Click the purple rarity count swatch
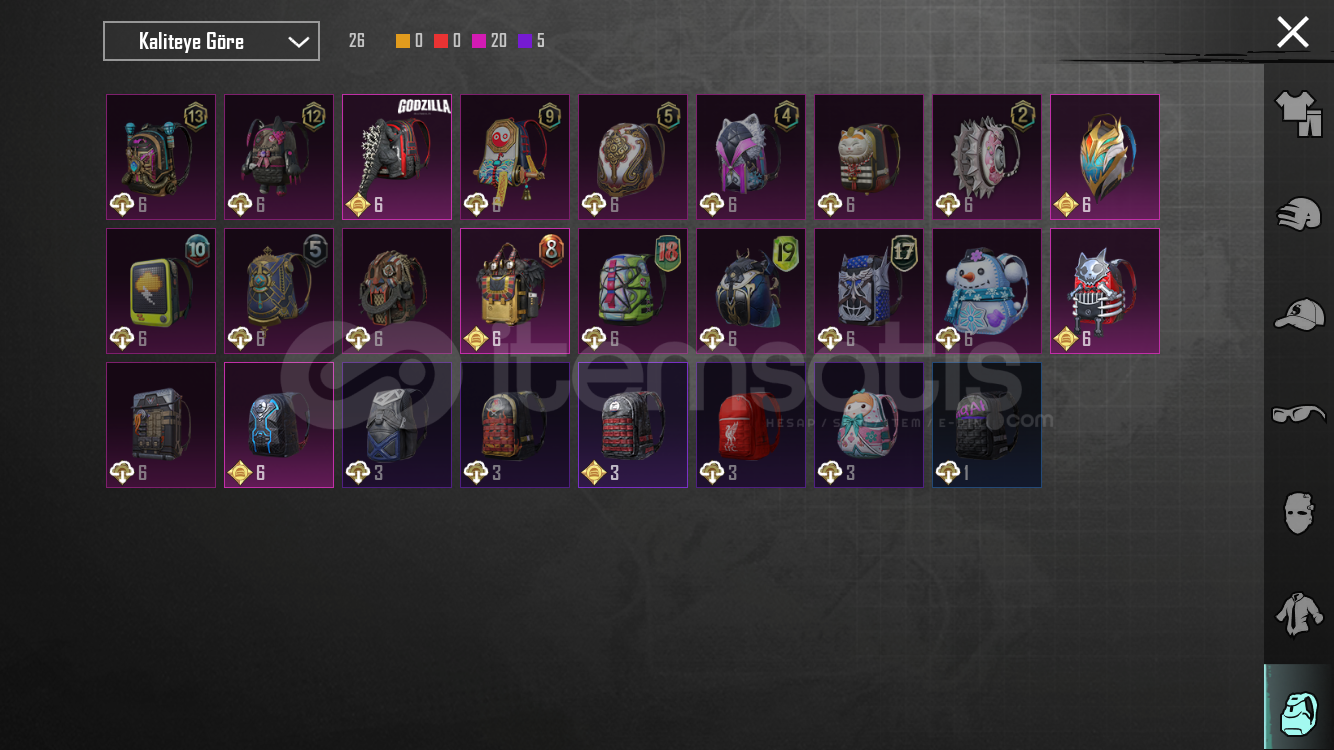The image size is (1334, 750). [x=525, y=41]
